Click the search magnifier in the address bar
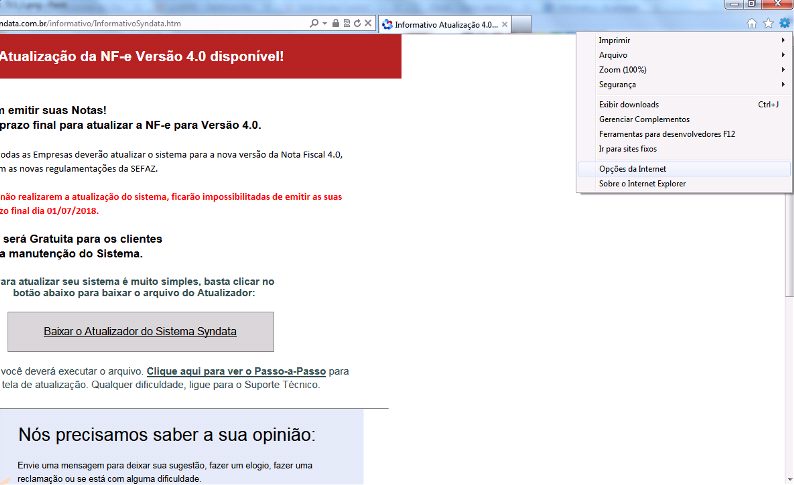The image size is (794, 485). 314,23
